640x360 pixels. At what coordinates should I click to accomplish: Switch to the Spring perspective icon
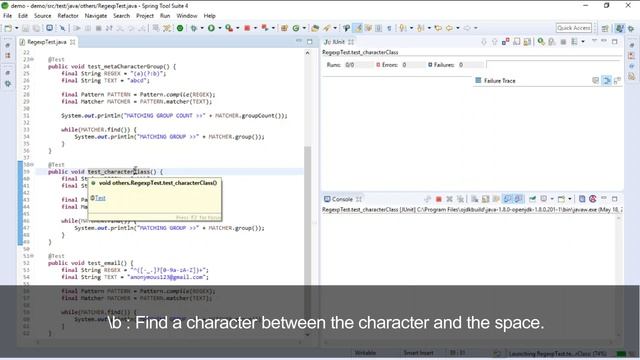tap(620, 28)
